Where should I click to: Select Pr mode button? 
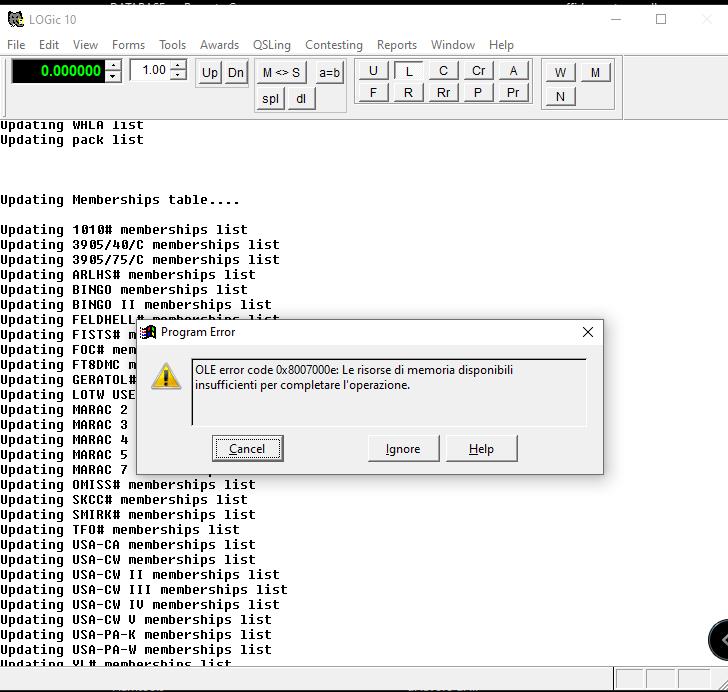coord(513,92)
